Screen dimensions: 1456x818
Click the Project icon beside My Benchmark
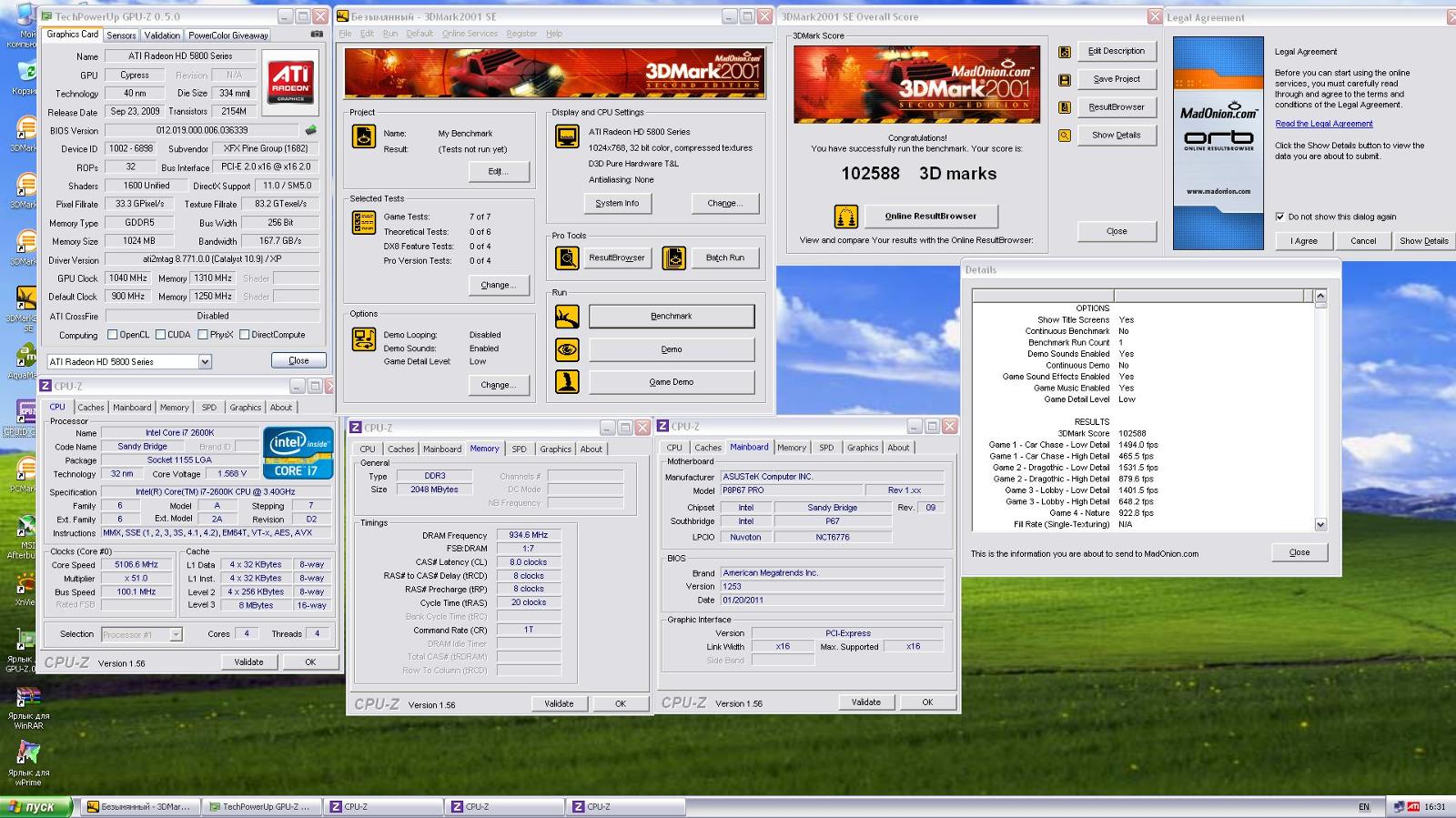[364, 136]
